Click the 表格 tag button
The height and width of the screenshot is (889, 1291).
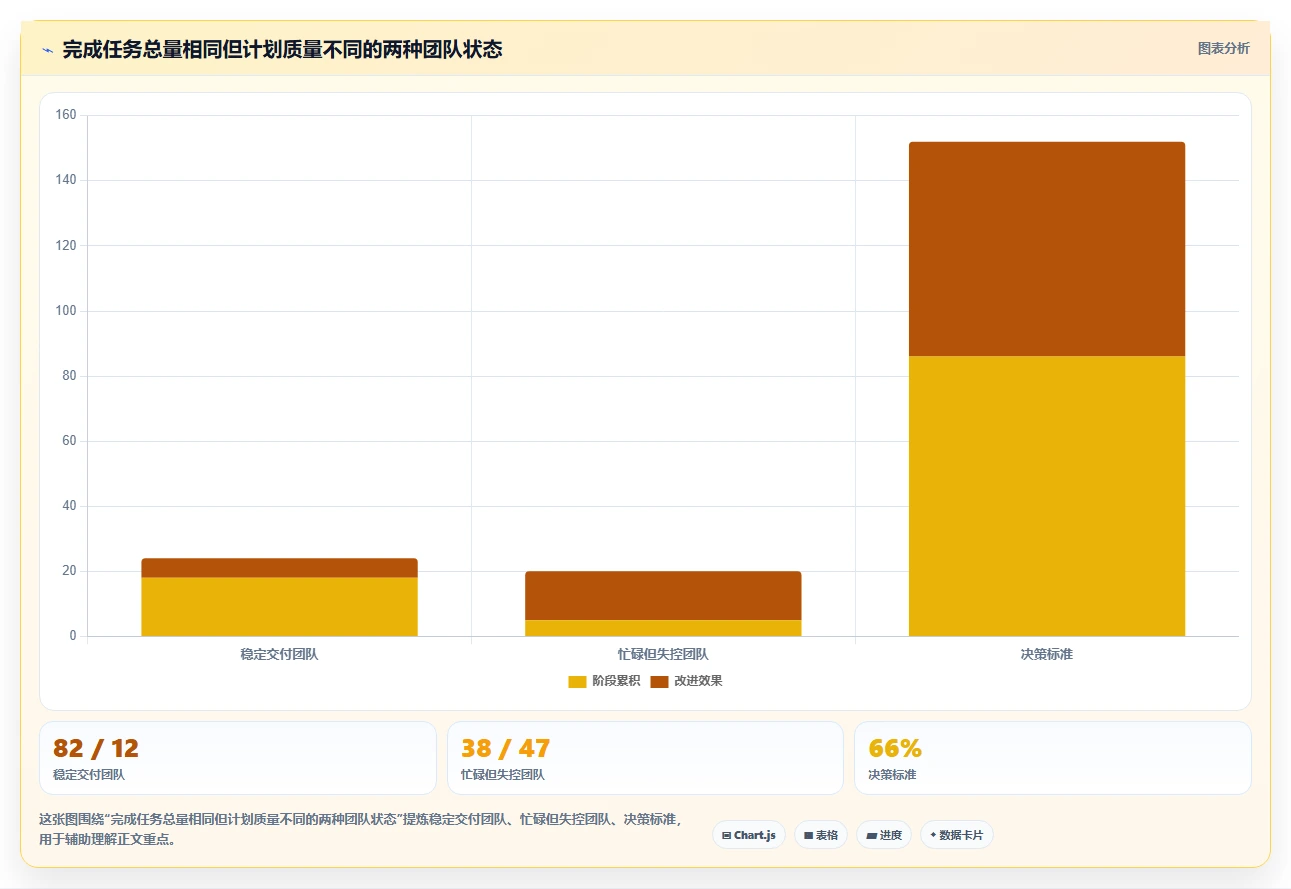tap(821, 835)
